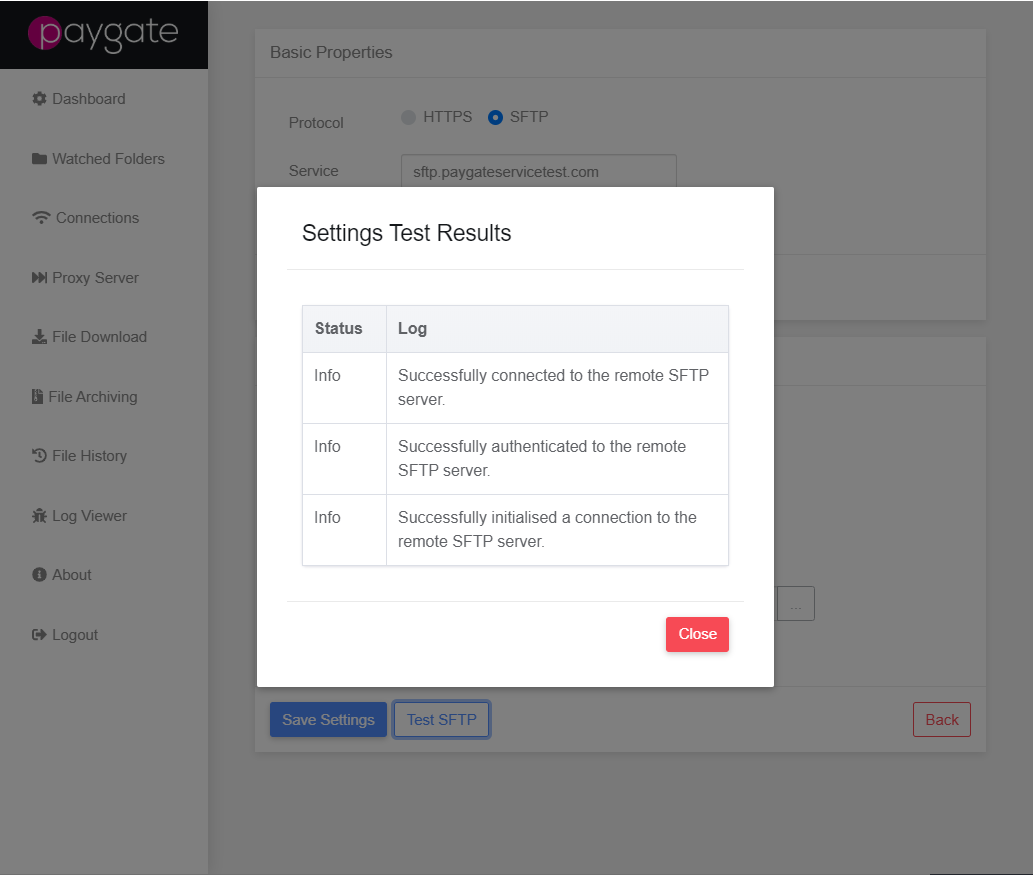Go to Watched Folders page
Viewport: 1033px width, 875px height.
[x=99, y=159]
